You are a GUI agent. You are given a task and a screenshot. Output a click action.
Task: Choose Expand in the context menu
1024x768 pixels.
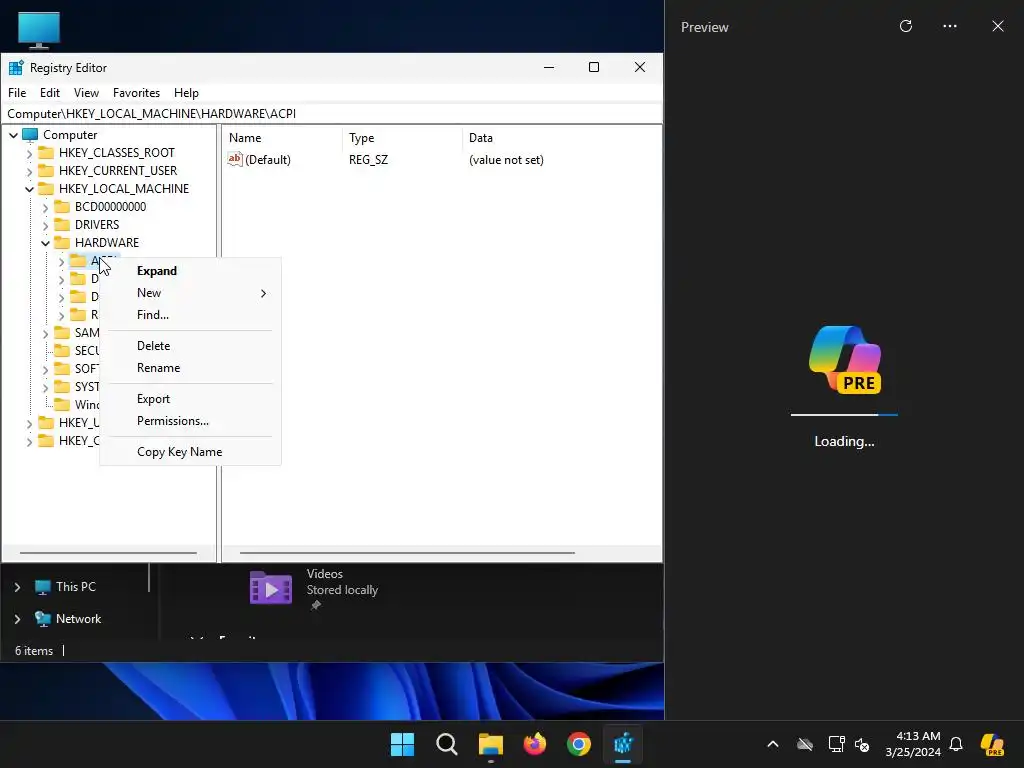(190, 271)
